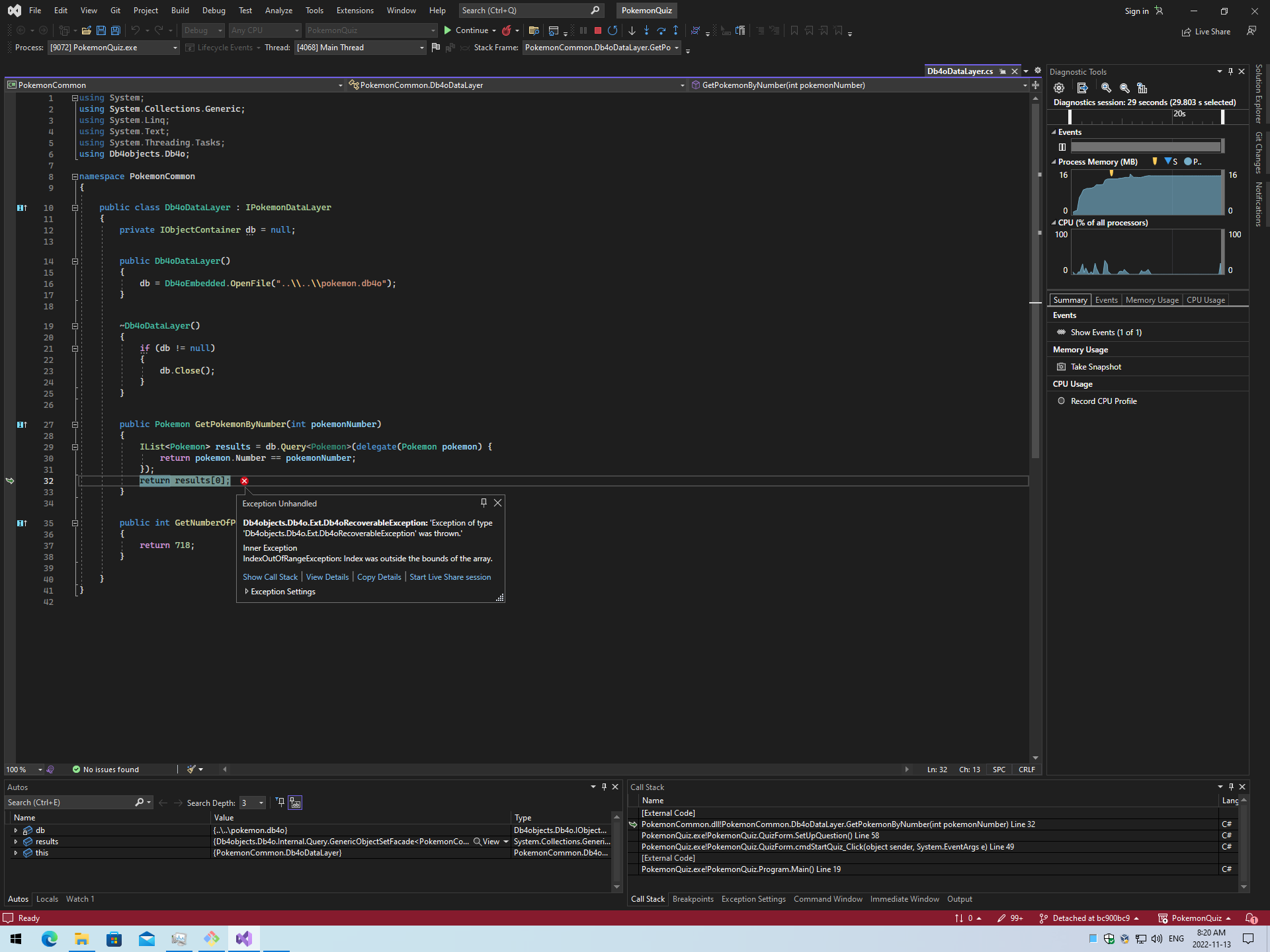Open the GetPokemonByNumber member dropdown

pyautogui.click(x=1025, y=85)
